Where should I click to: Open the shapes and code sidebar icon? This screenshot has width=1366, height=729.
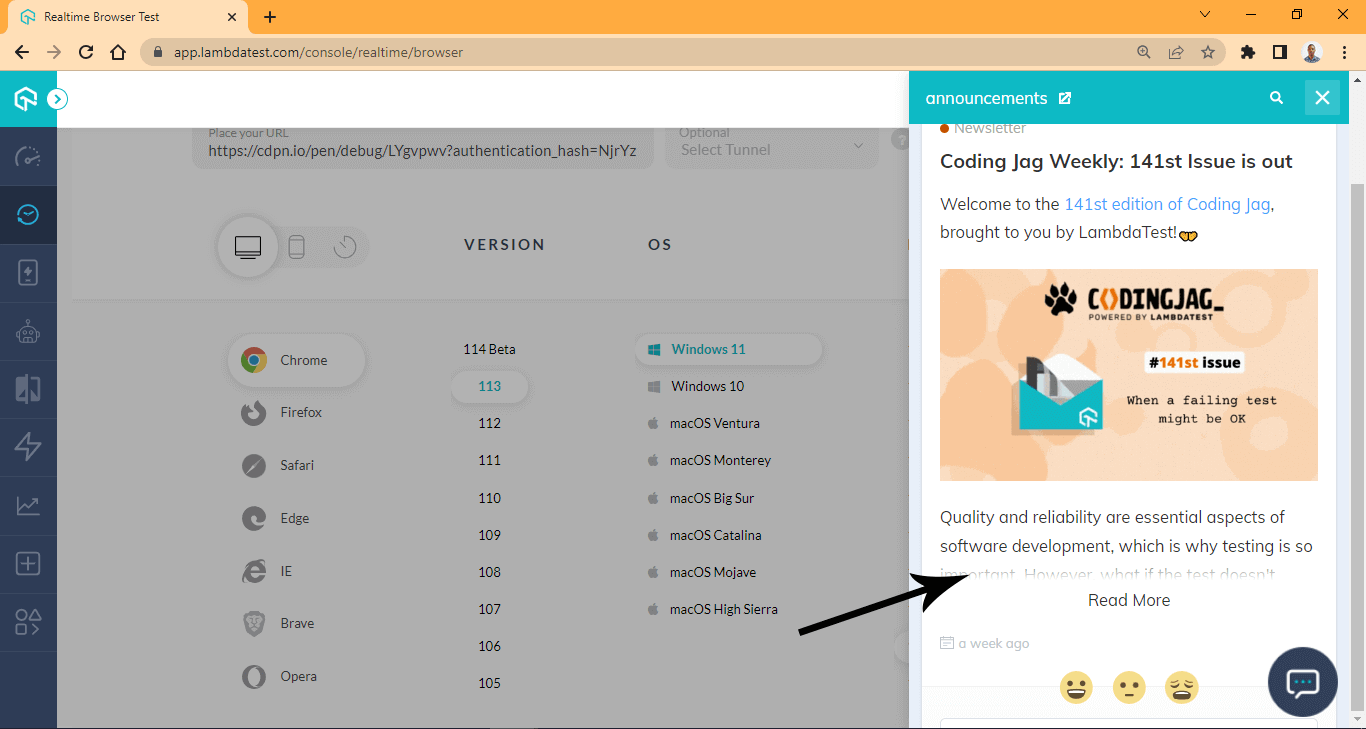[x=28, y=622]
